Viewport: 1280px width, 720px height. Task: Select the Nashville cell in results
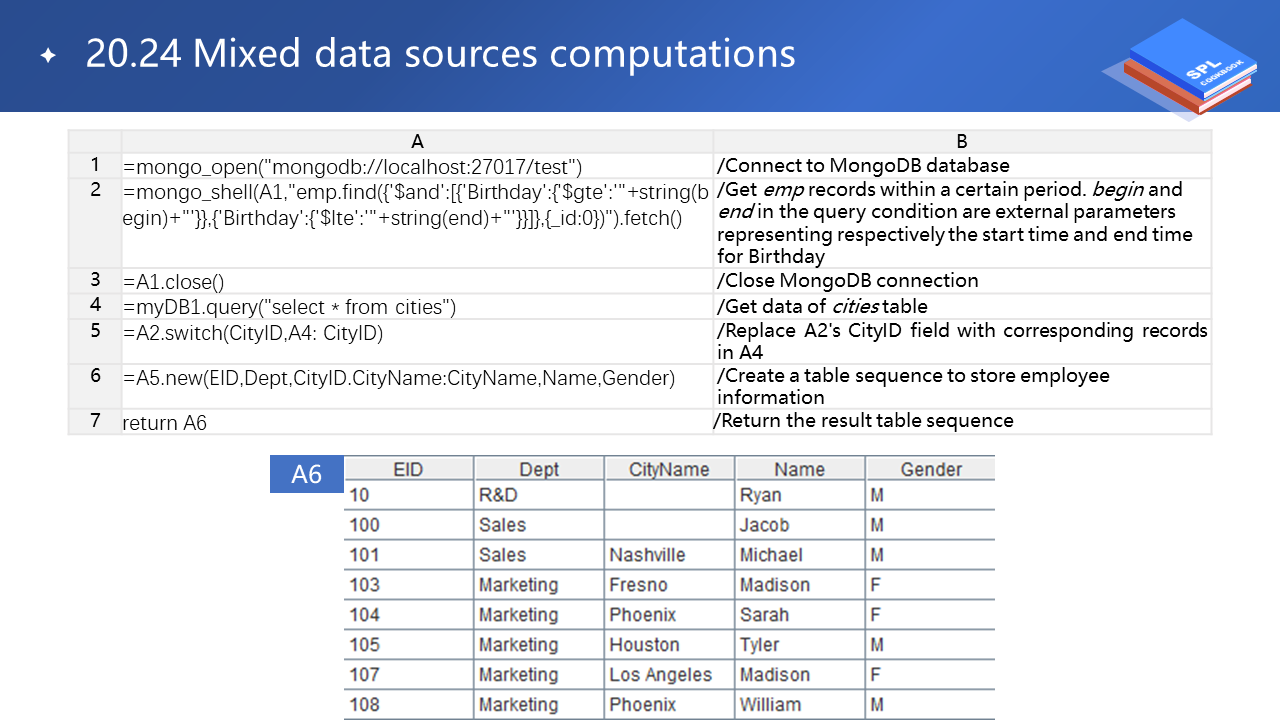click(647, 555)
